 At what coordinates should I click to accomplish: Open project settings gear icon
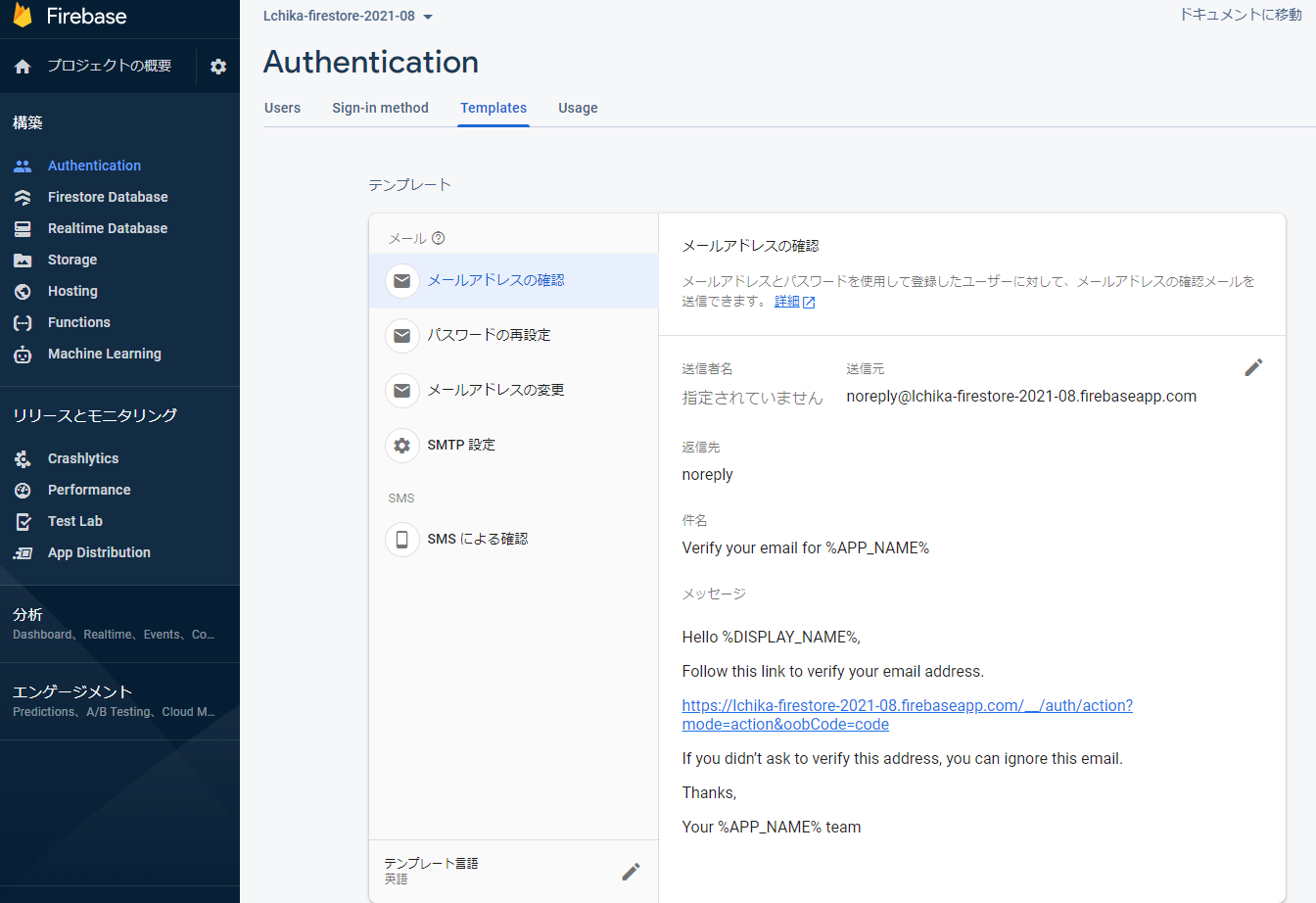218,67
